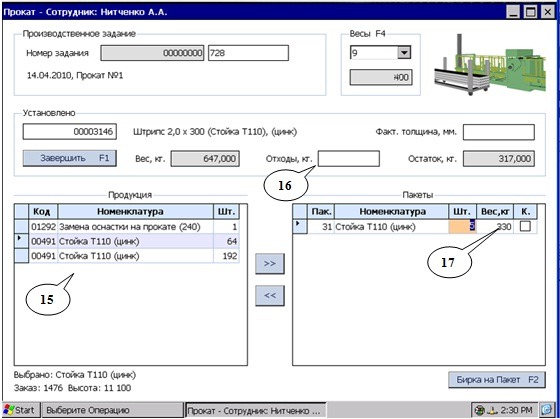
Task: Click the desktop icon at taskbar end
Action: point(547,409)
